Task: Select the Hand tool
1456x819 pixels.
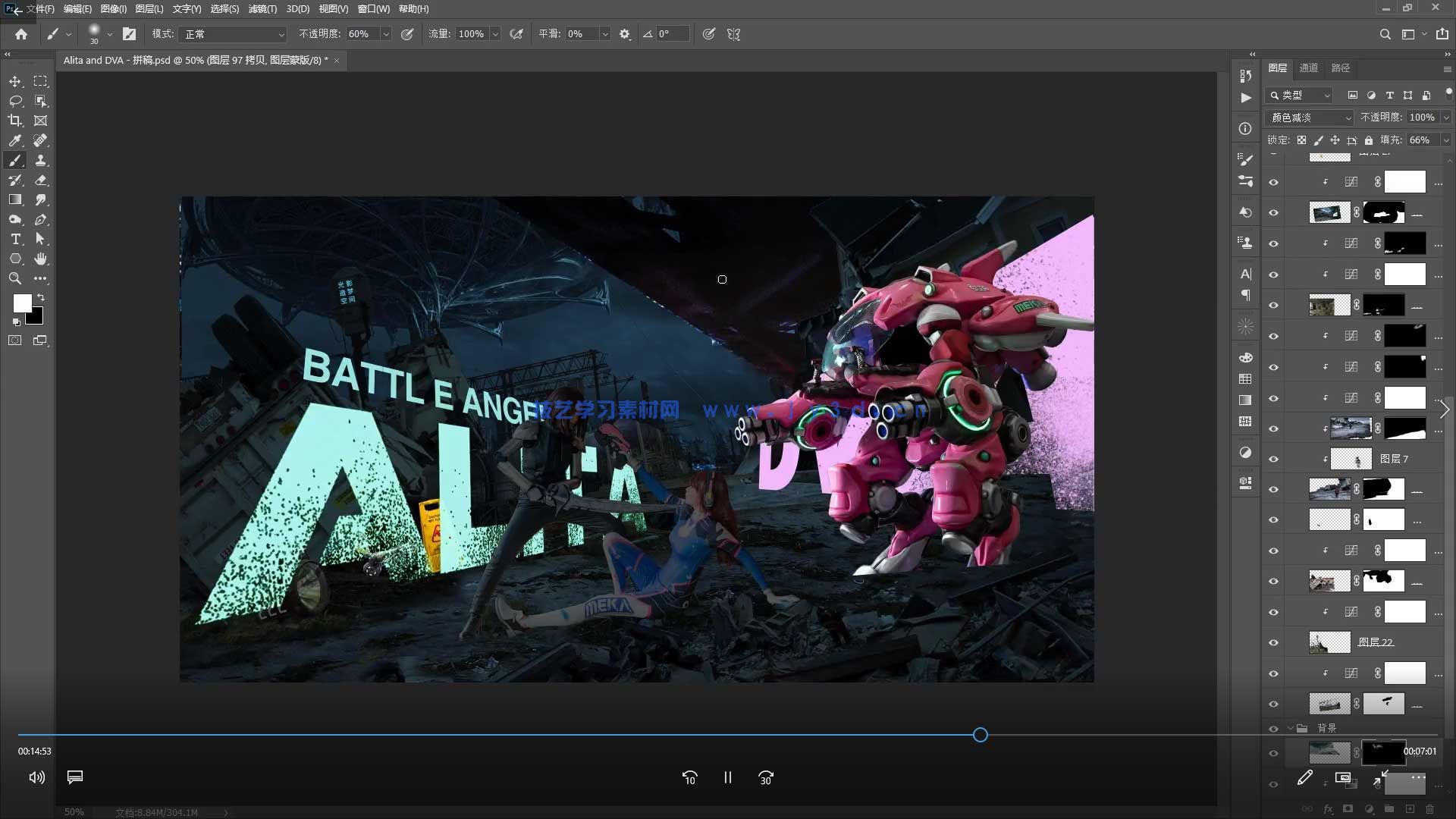Action: 41,259
